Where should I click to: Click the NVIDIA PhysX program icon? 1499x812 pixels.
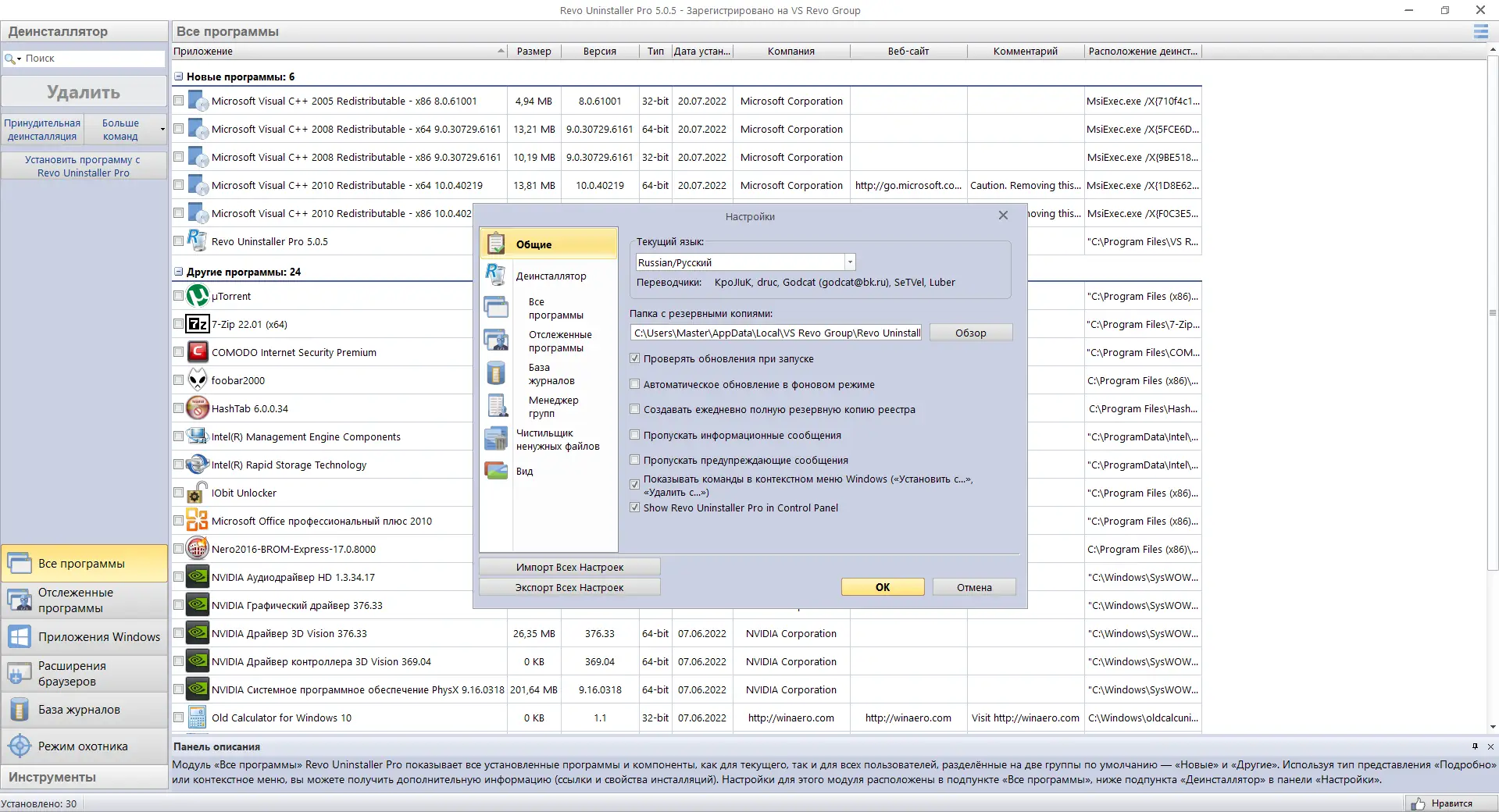(198, 689)
